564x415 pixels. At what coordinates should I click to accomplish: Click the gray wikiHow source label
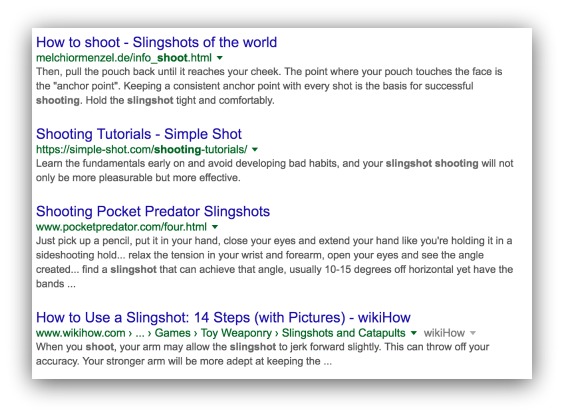point(444,333)
